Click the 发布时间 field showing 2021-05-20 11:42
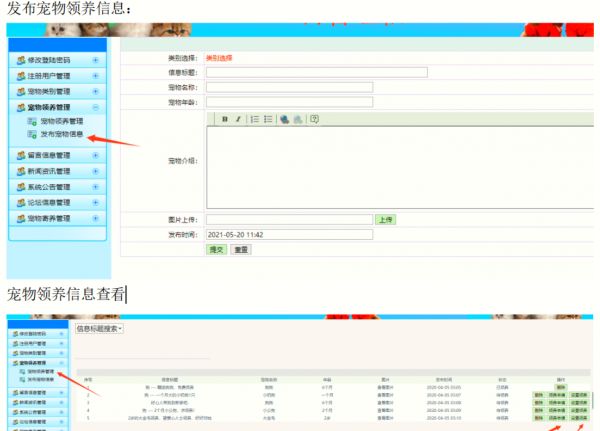The image size is (600, 431). [289, 235]
